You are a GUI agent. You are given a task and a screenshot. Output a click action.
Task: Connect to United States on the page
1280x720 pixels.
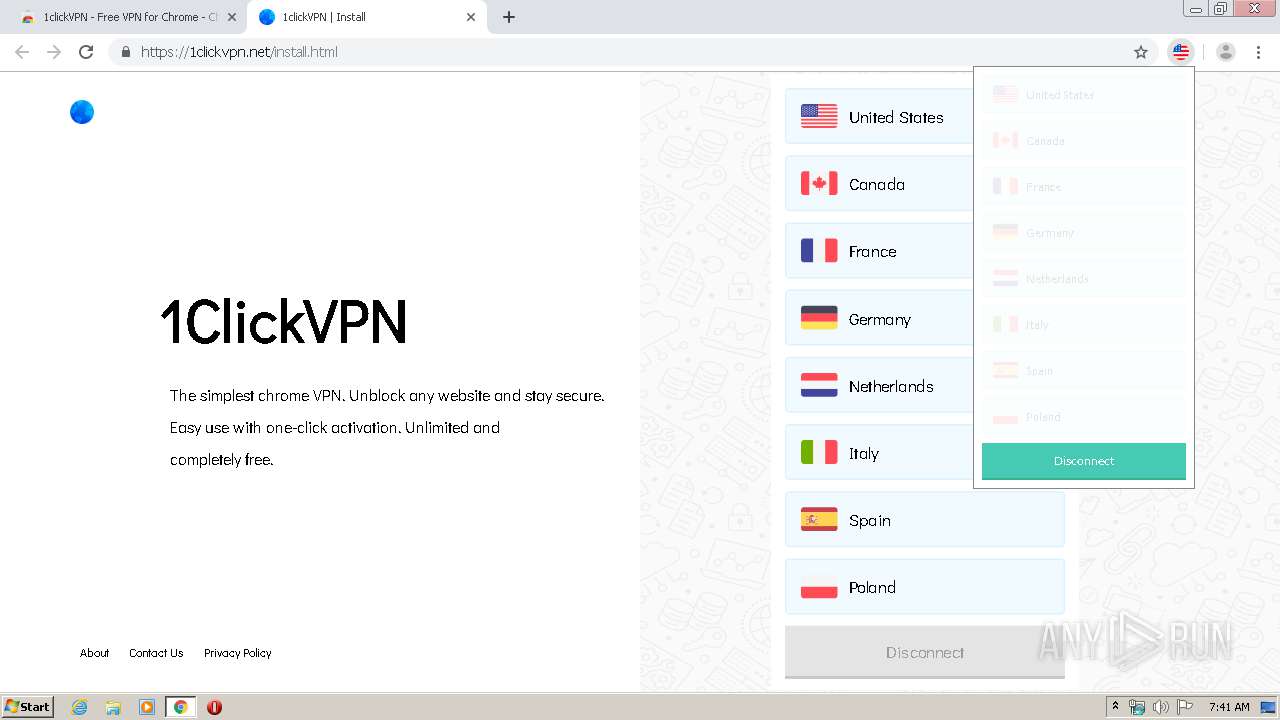coord(924,117)
